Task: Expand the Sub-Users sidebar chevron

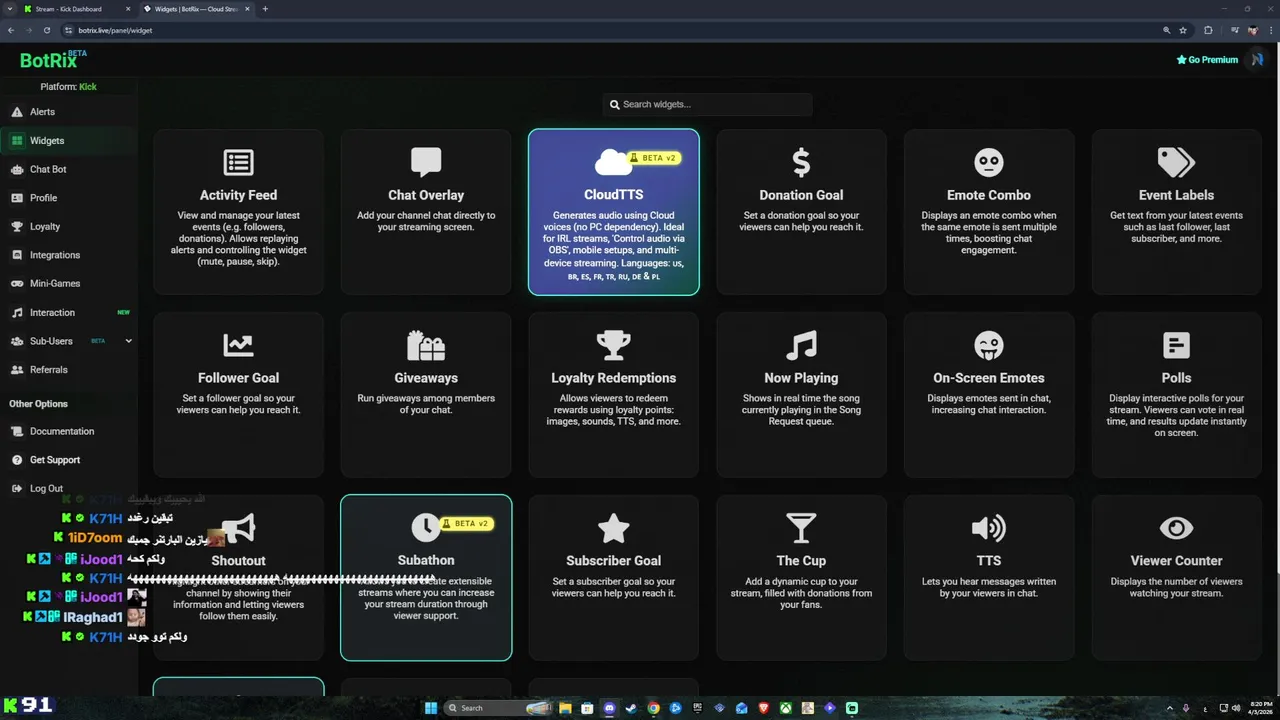Action: 128,341
